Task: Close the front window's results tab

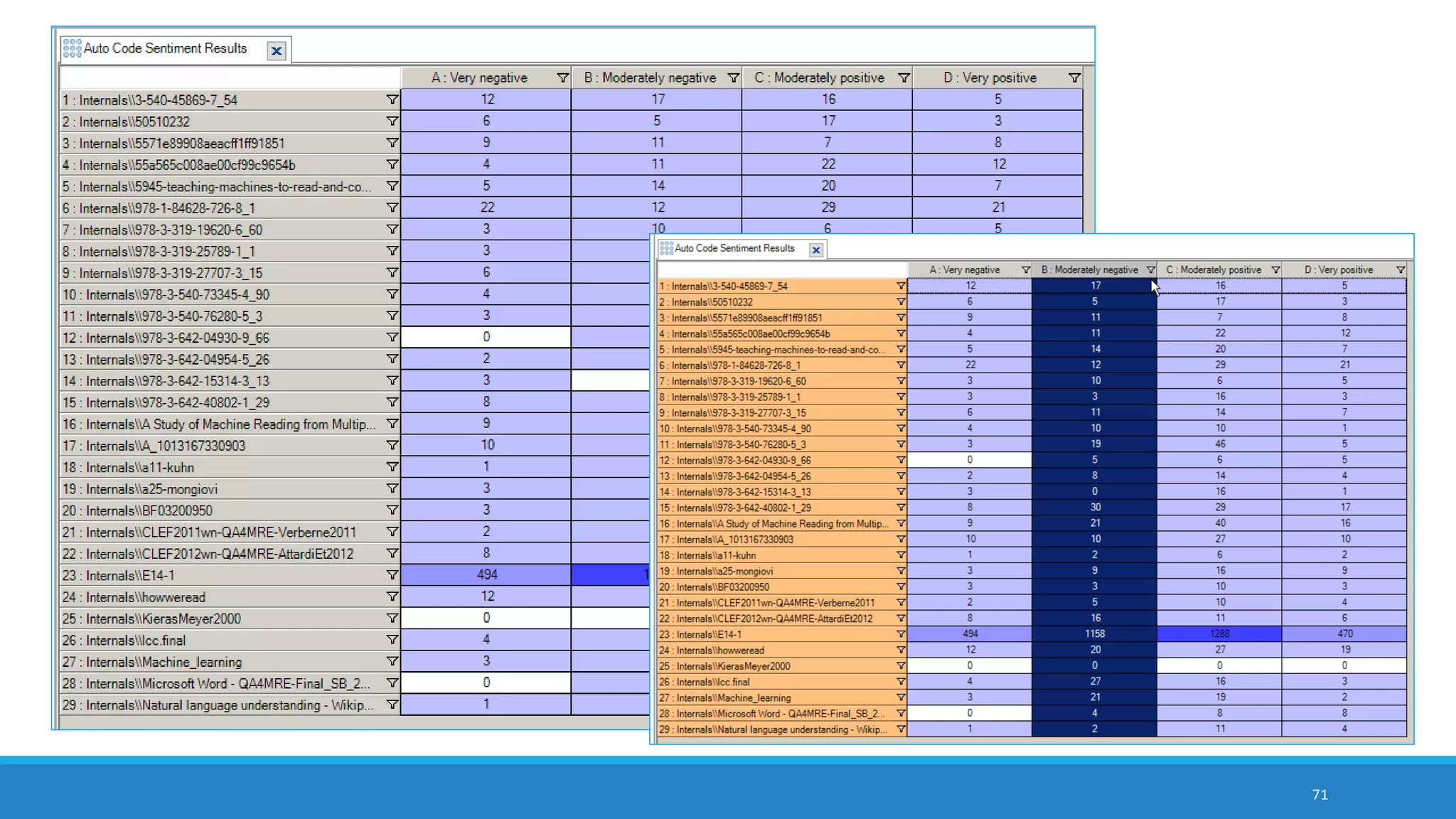Action: (816, 250)
